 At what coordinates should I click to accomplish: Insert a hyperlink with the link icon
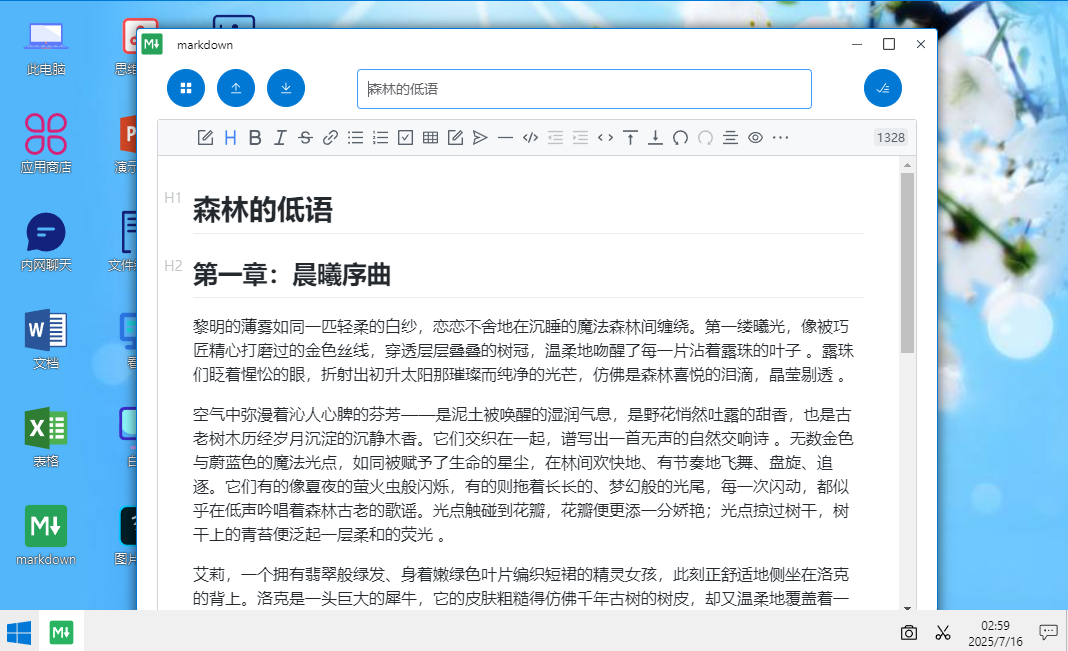[330, 138]
